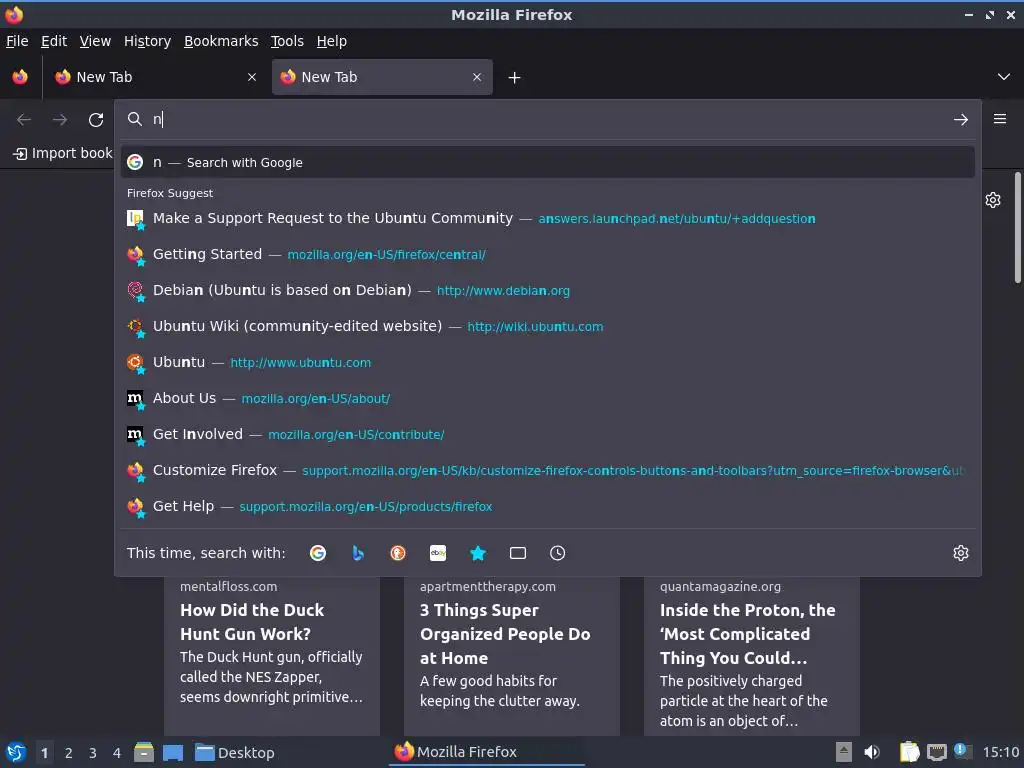Open a new tab with plus icon

coord(515,78)
